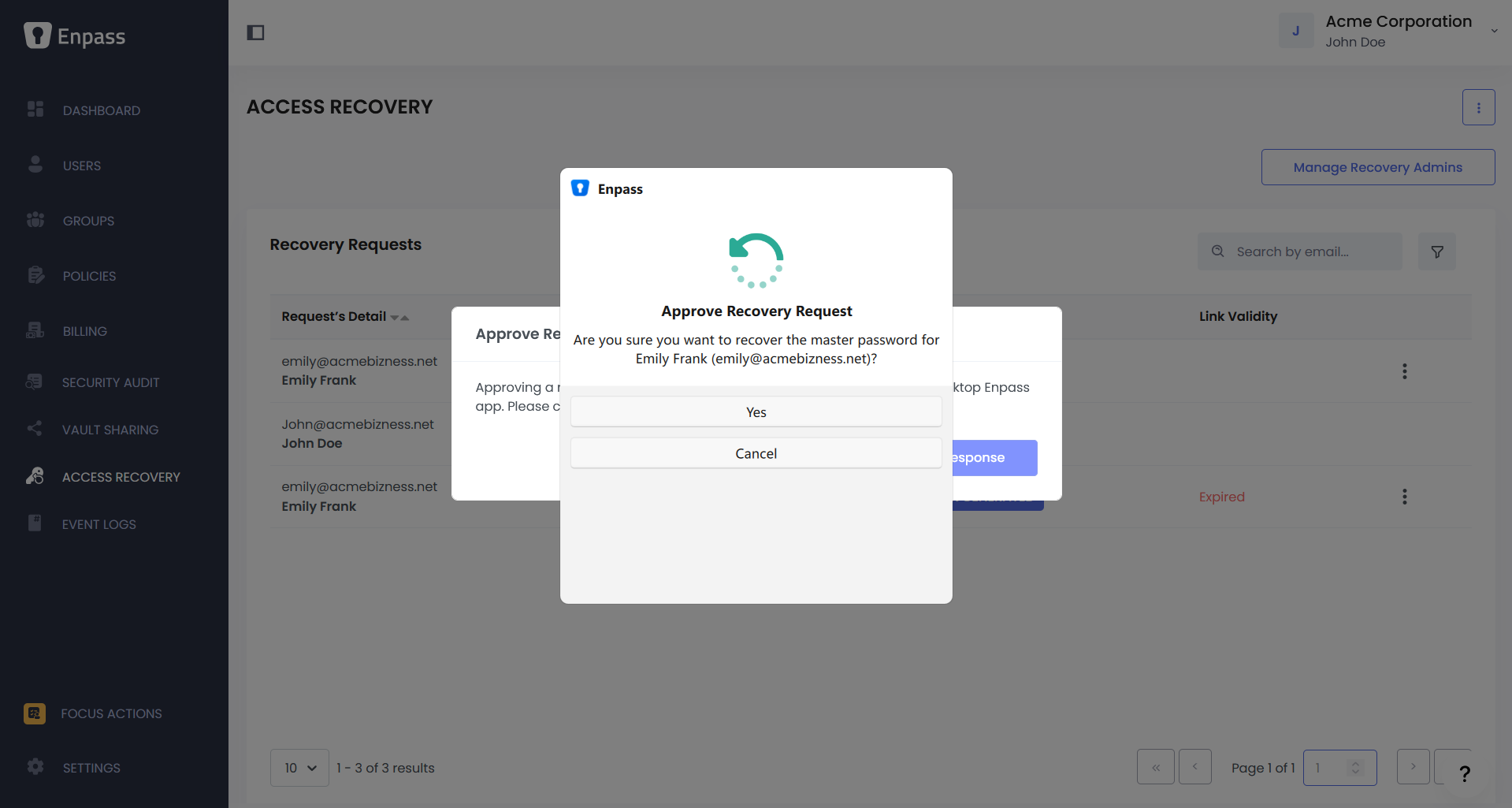The image size is (1512, 808).
Task: Click the Vault Sharing share icon
Action: [35, 428]
